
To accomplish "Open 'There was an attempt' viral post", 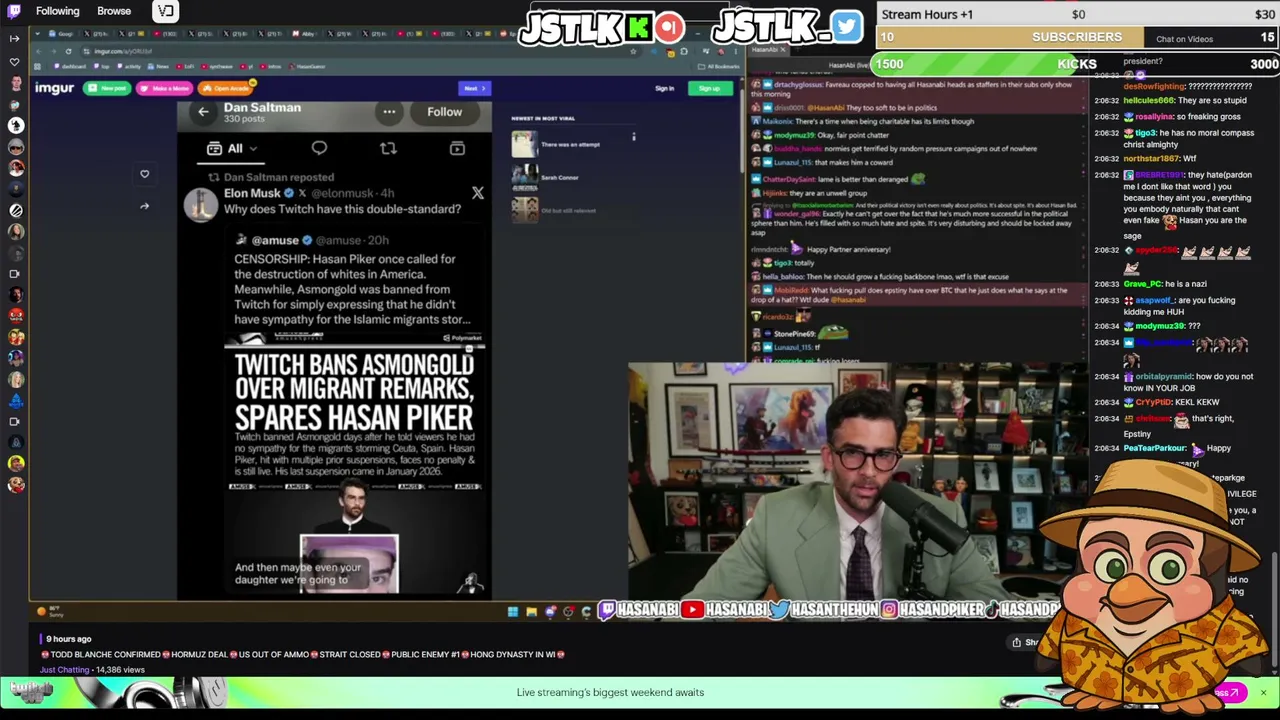I will tap(570, 145).
